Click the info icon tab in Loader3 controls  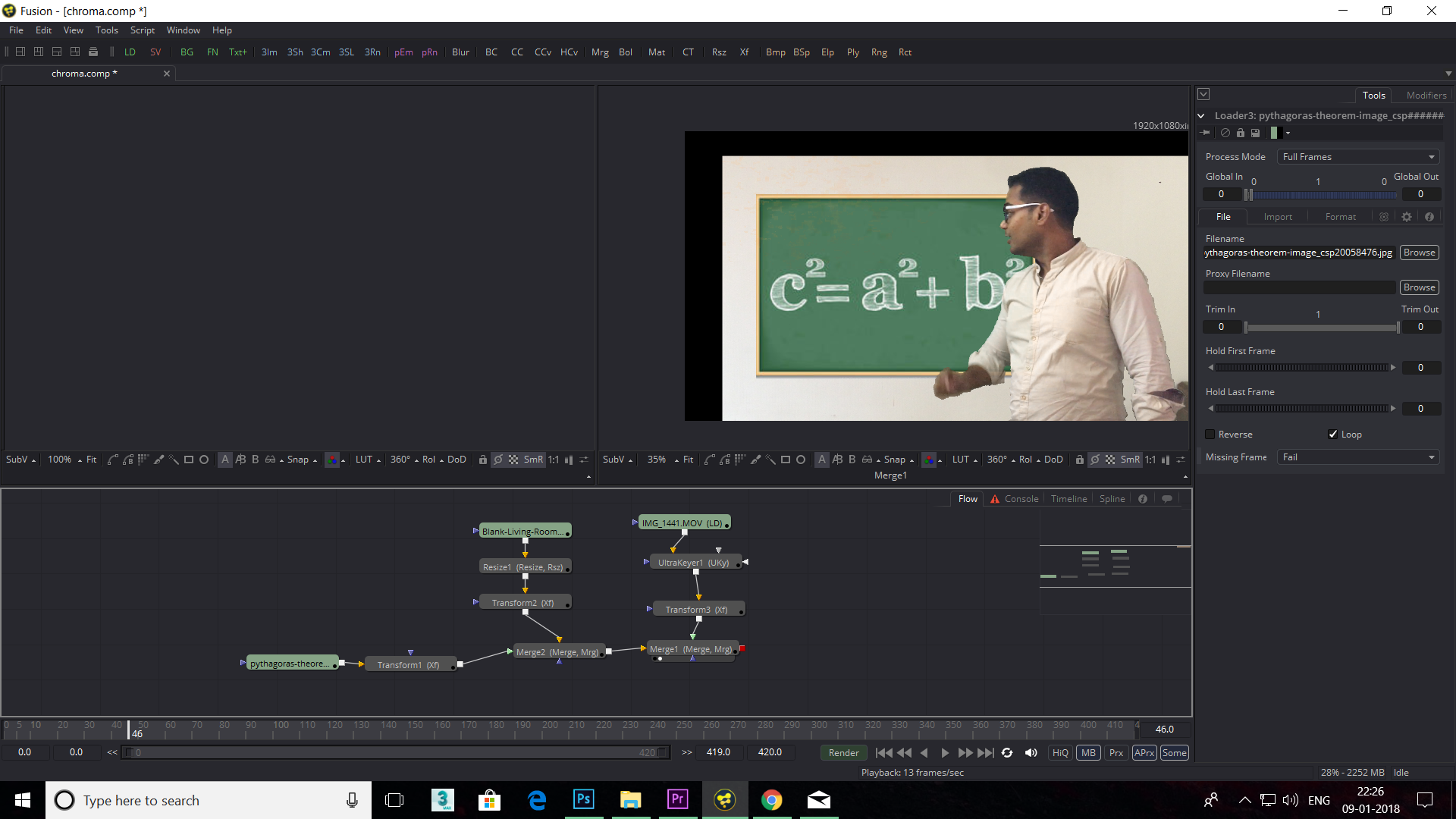[1429, 217]
